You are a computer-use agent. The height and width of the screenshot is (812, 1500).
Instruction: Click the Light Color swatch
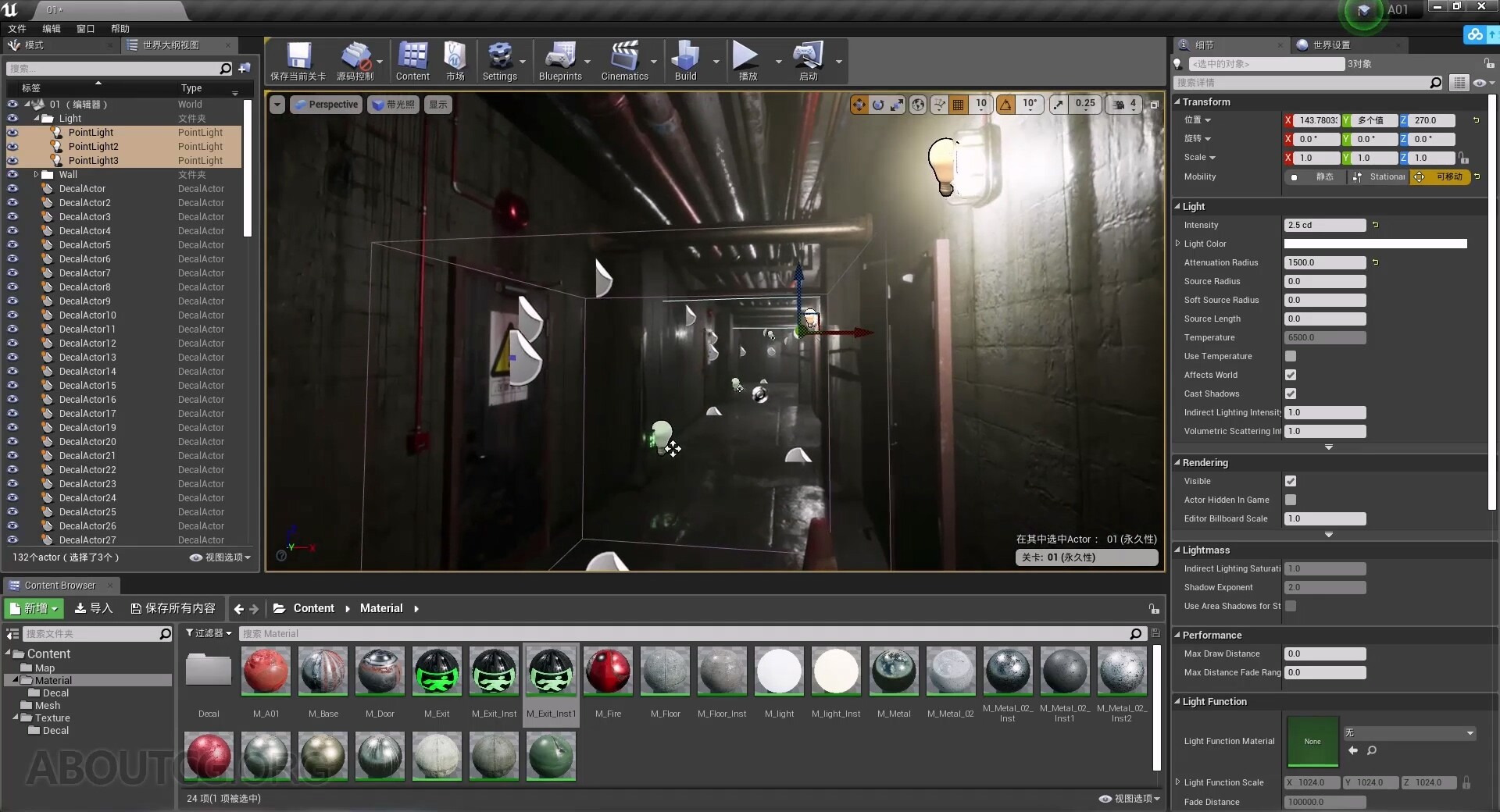1375,243
